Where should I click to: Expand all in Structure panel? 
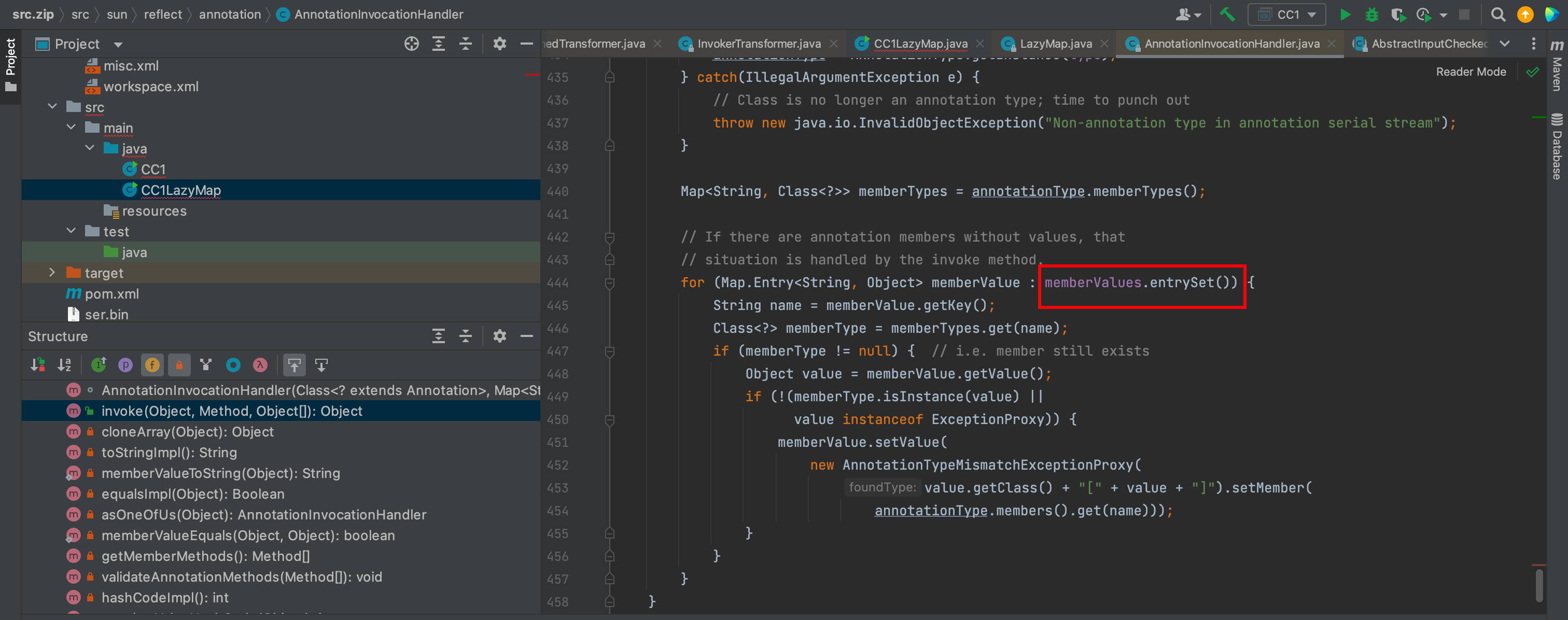tap(438, 336)
